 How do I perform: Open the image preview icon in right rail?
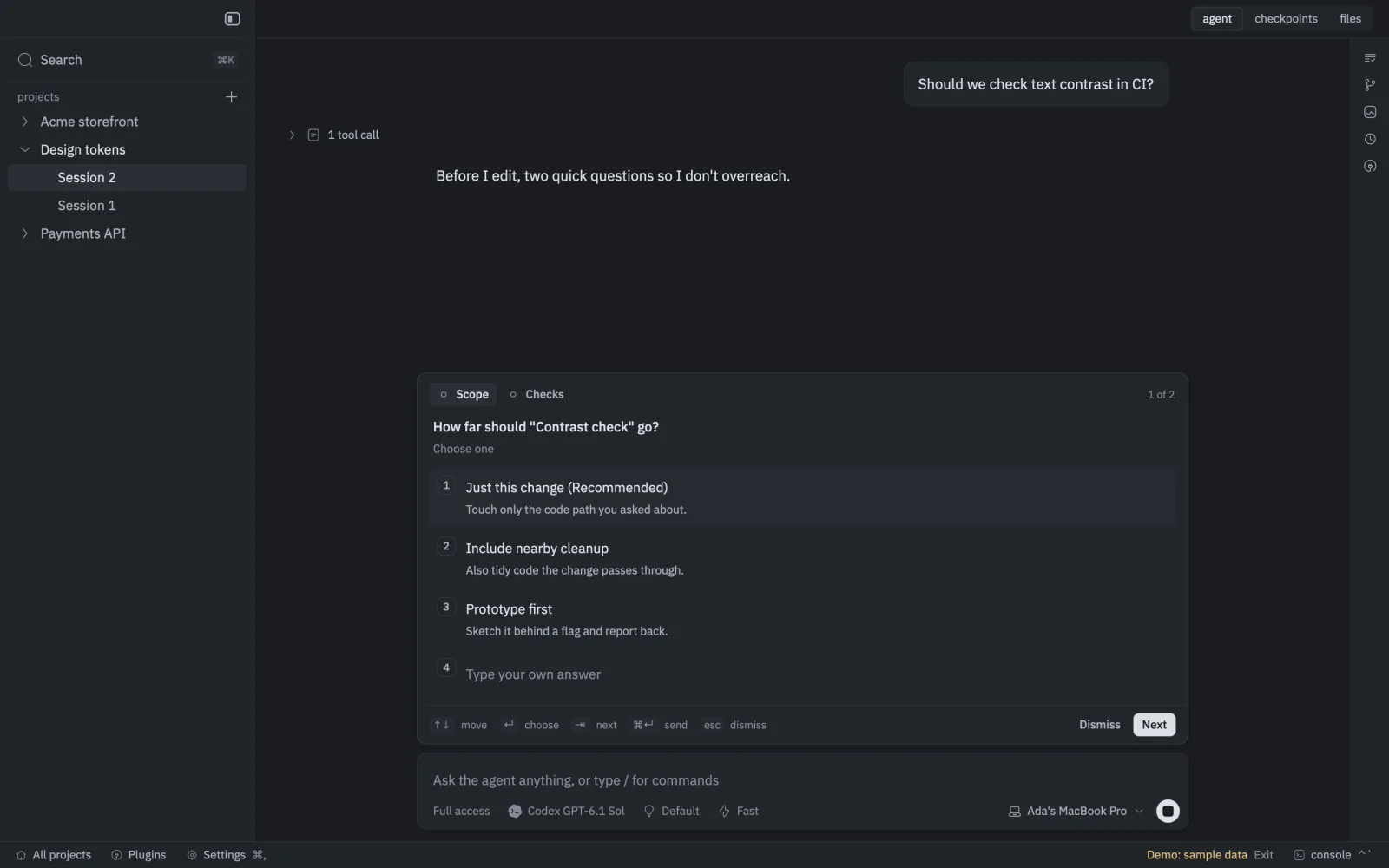[x=1370, y=112]
